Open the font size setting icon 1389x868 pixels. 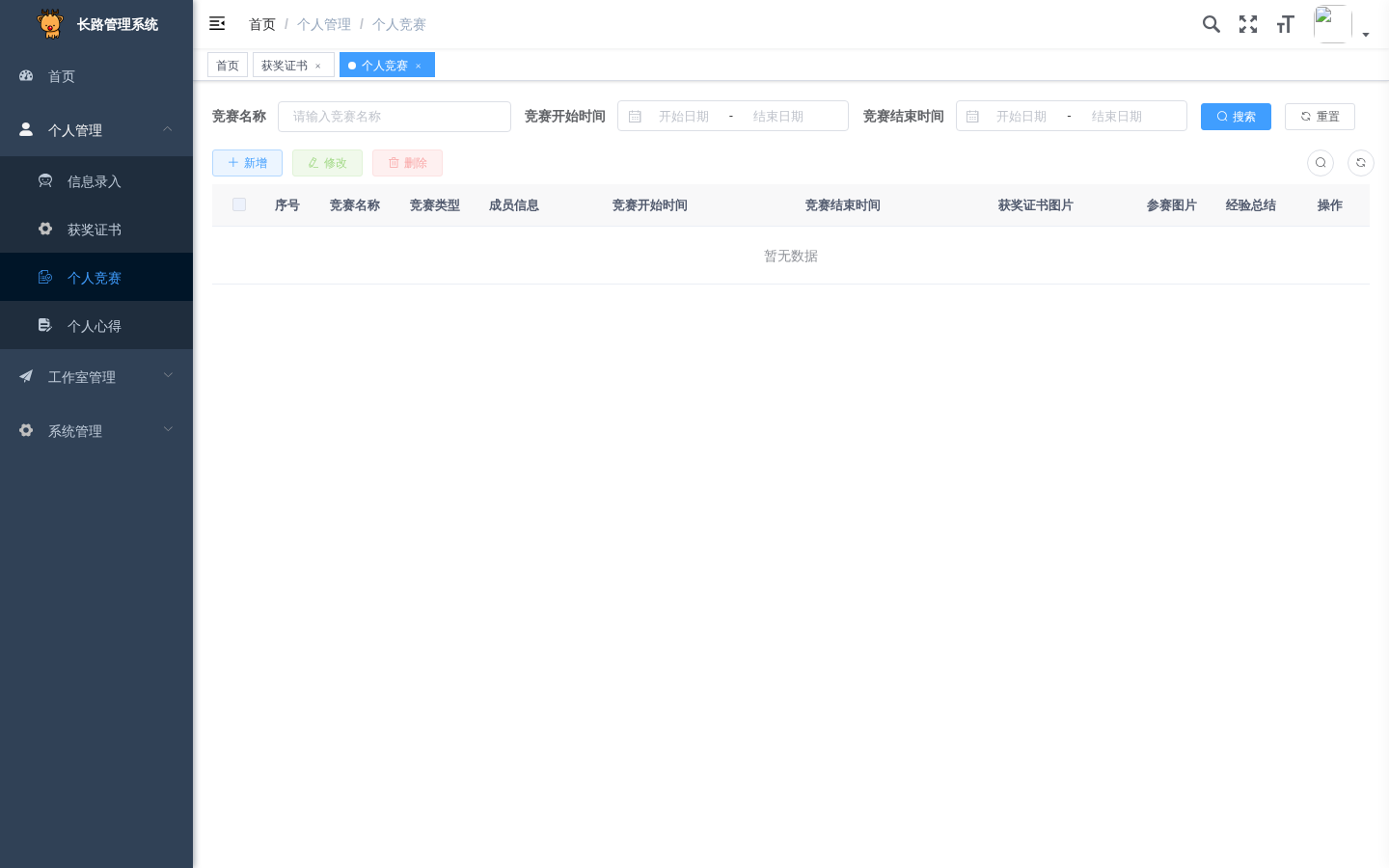[x=1285, y=24]
